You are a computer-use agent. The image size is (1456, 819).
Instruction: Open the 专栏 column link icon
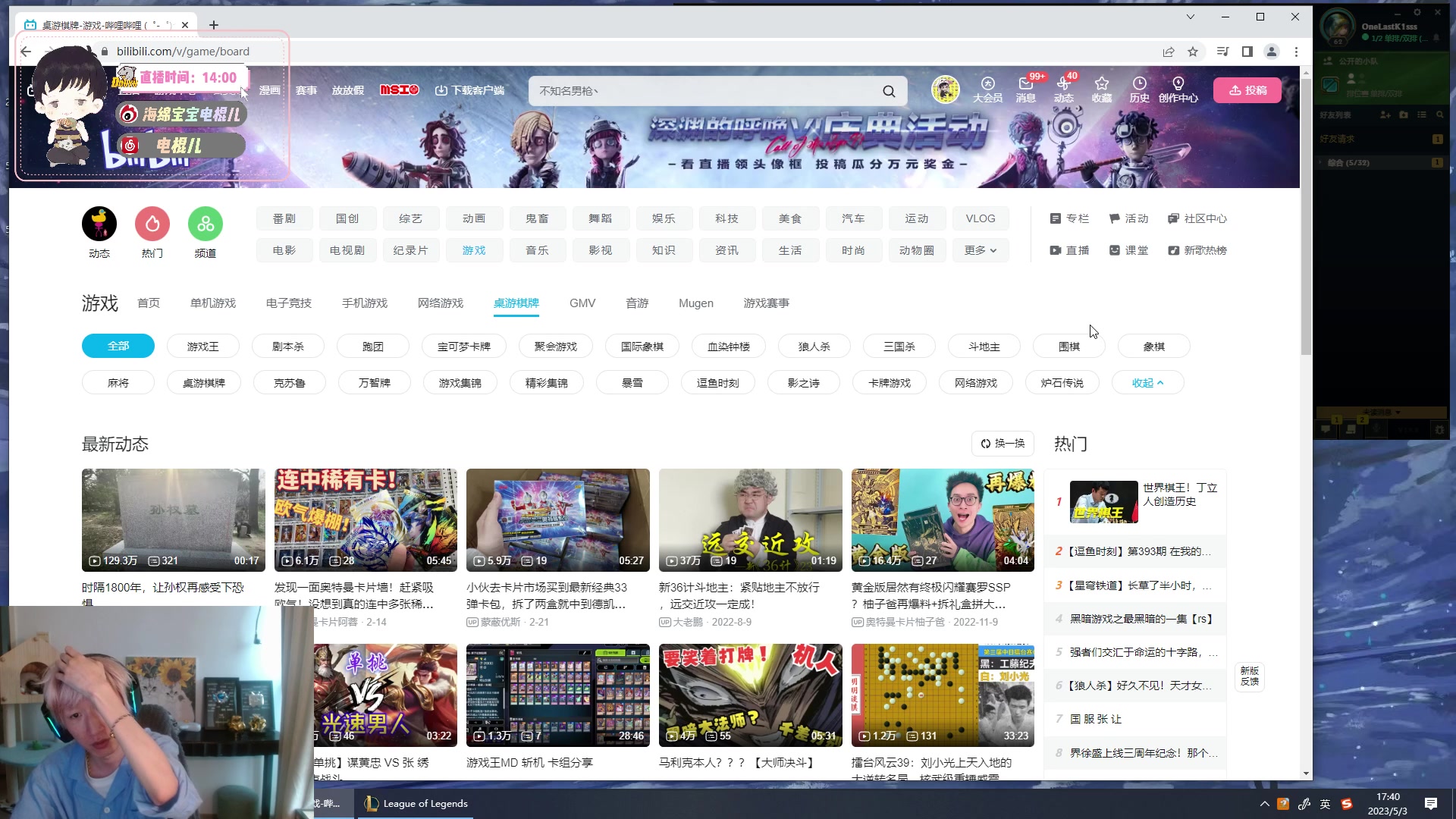coord(1069,218)
